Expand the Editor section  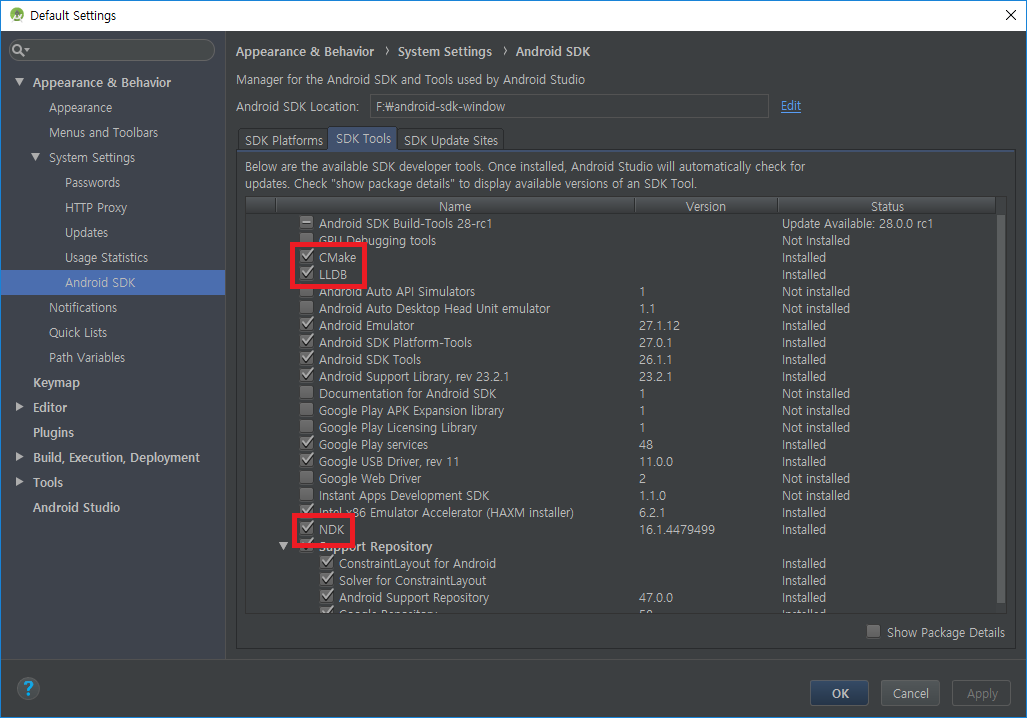[x=20, y=407]
